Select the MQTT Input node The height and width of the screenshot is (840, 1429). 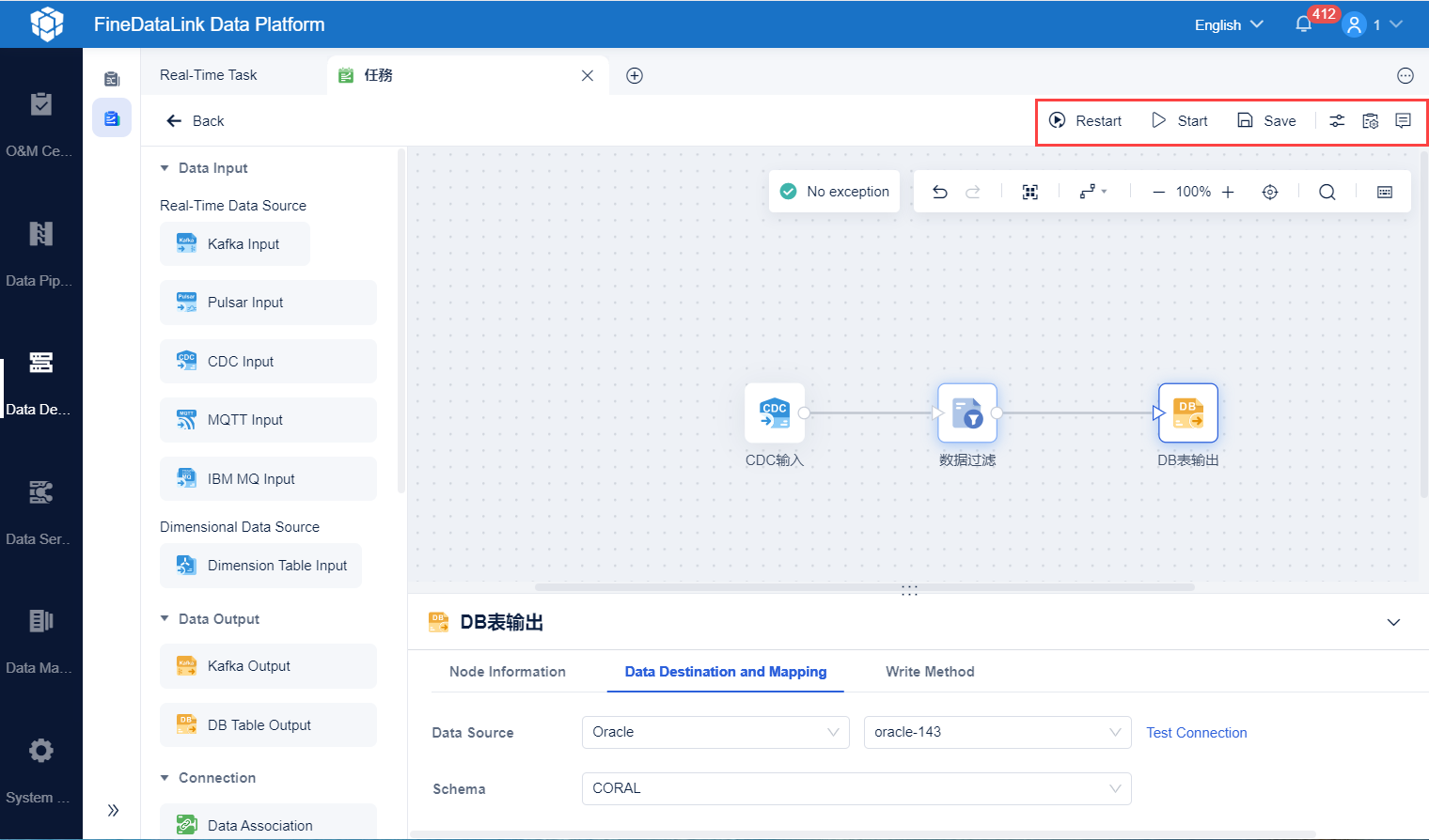click(x=268, y=420)
